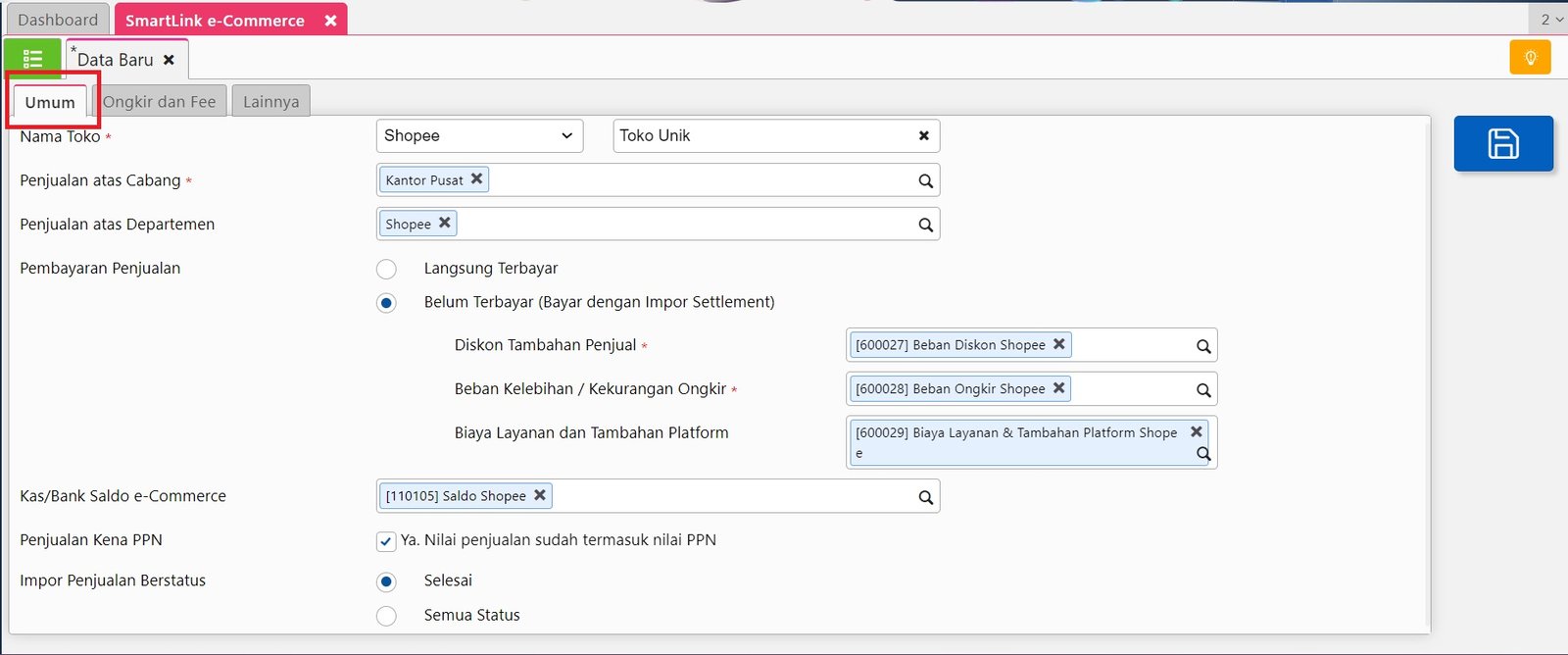The image size is (1568, 655).
Task: Click search icon for Beban Kelebihan Ongkir
Action: [x=1203, y=390]
